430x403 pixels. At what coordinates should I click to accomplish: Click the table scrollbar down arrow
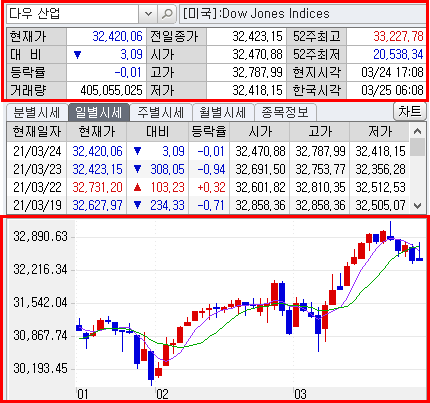point(417,206)
